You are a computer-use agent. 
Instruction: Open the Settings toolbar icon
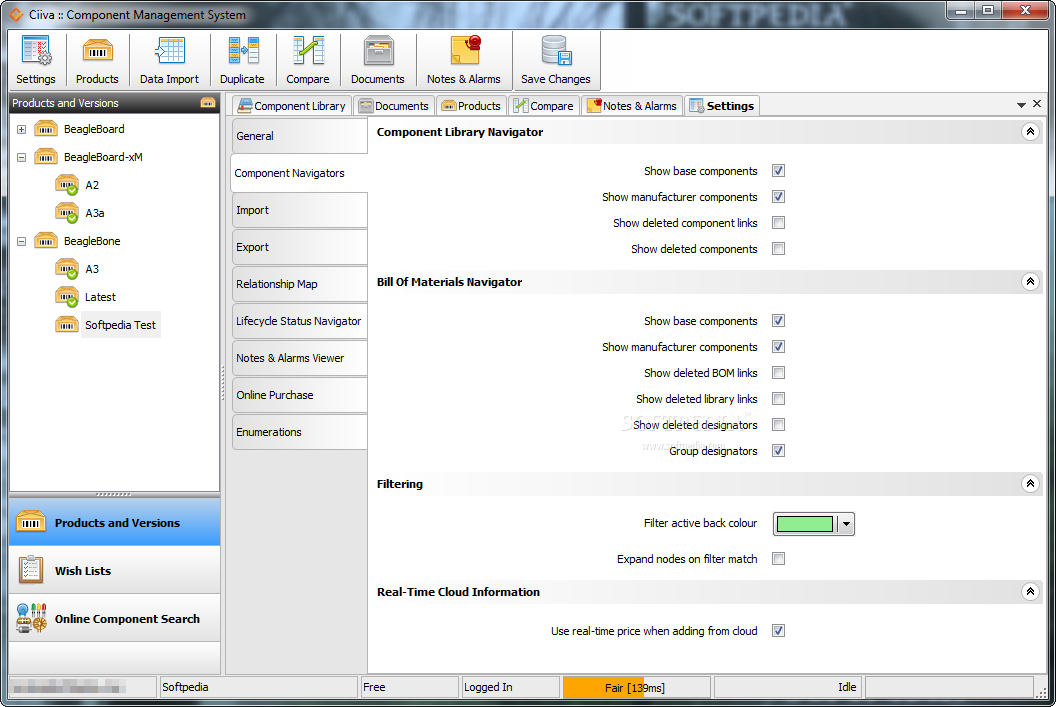[36, 51]
